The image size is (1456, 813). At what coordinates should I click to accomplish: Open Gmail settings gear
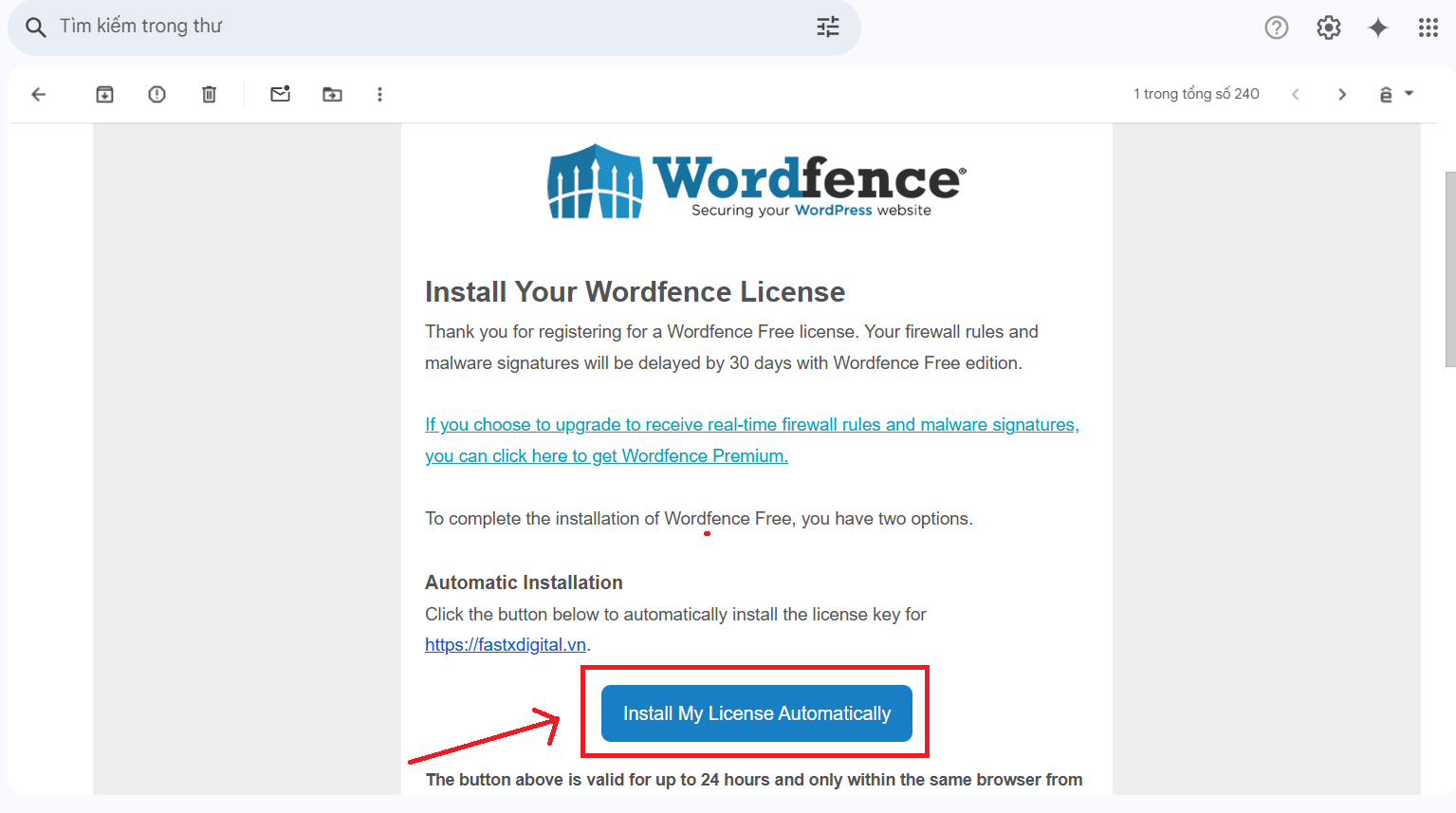pyautogui.click(x=1329, y=28)
